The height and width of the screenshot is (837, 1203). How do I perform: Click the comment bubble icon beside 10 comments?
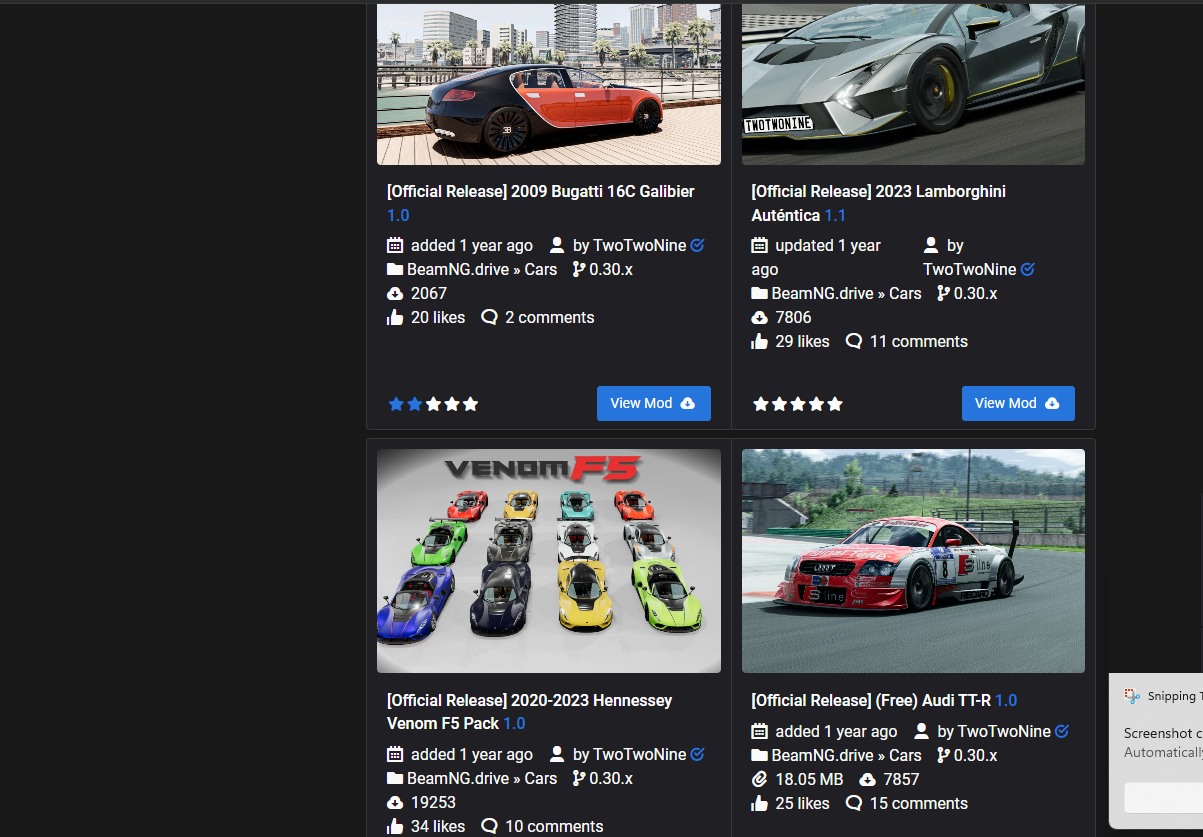(489, 826)
